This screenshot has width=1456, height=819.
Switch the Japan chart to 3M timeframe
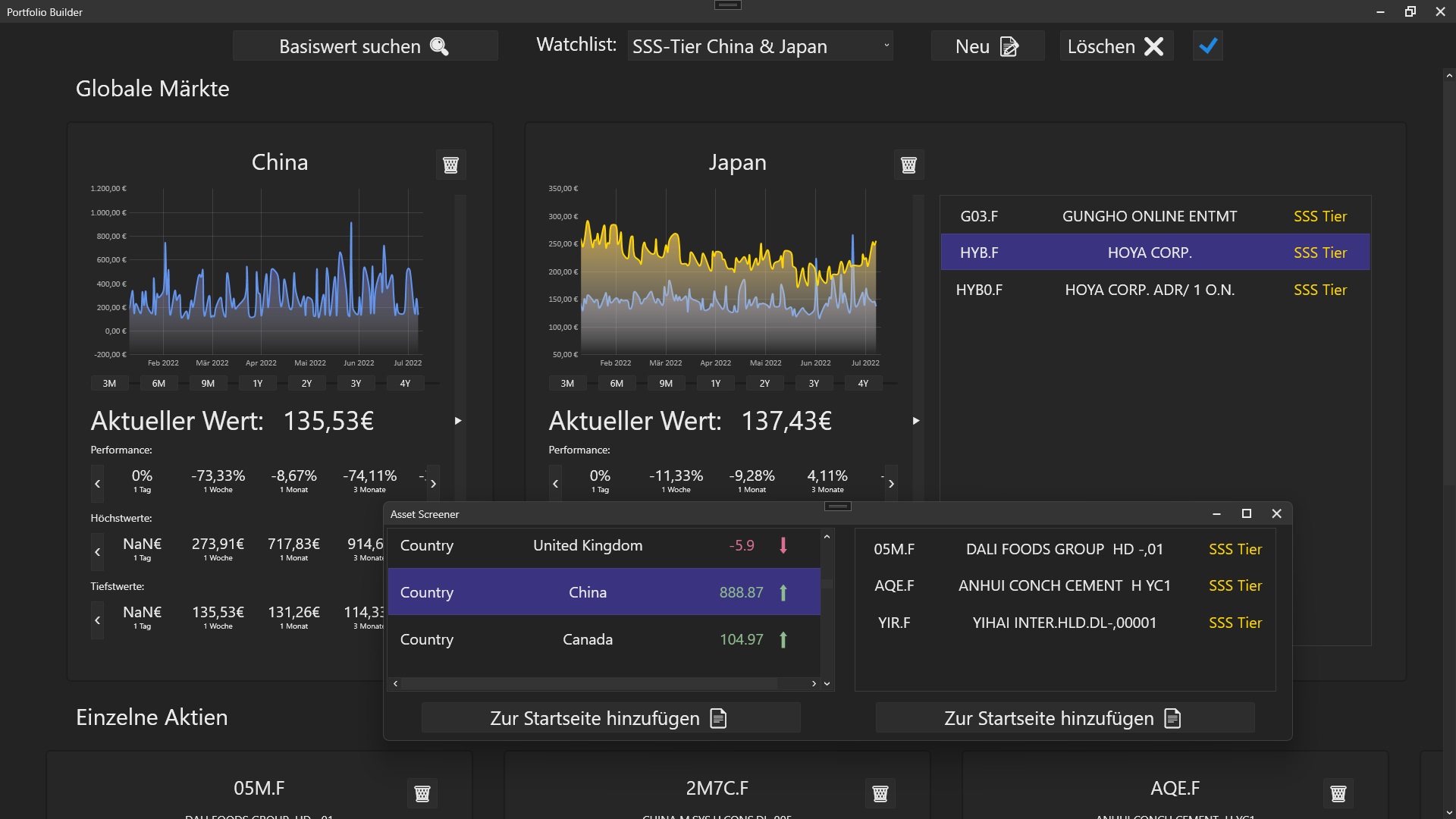pos(566,383)
